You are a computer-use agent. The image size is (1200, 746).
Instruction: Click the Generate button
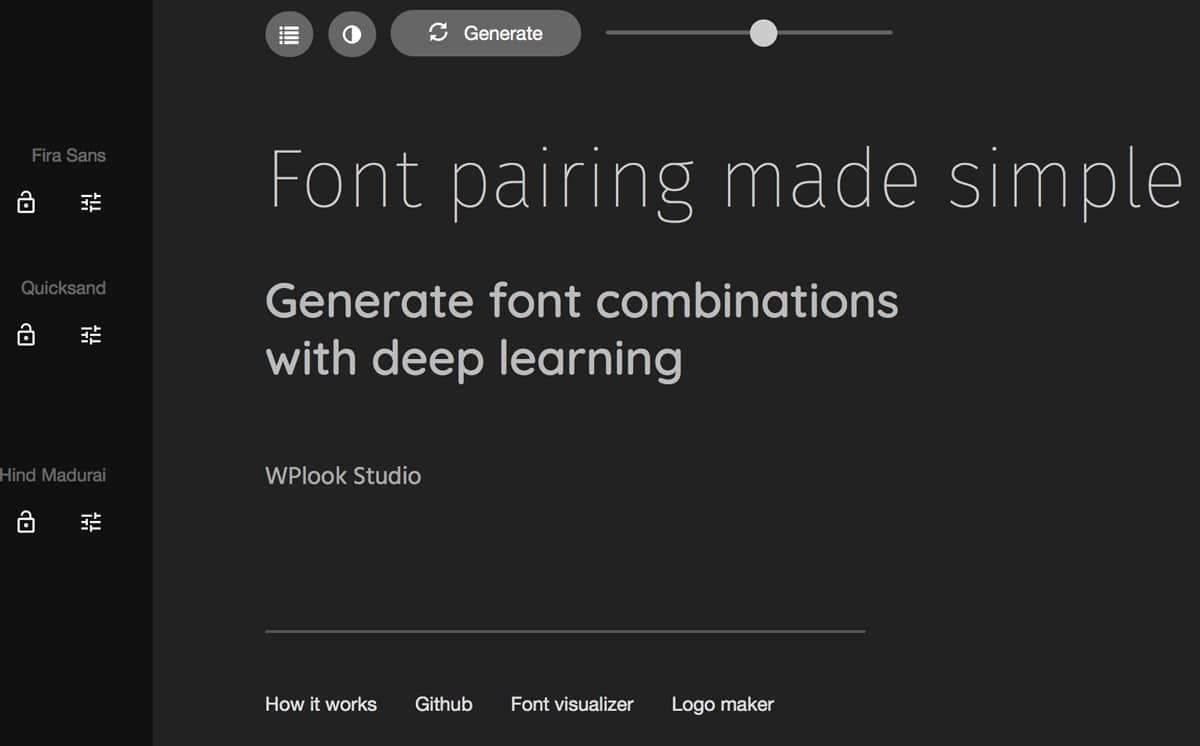point(486,33)
